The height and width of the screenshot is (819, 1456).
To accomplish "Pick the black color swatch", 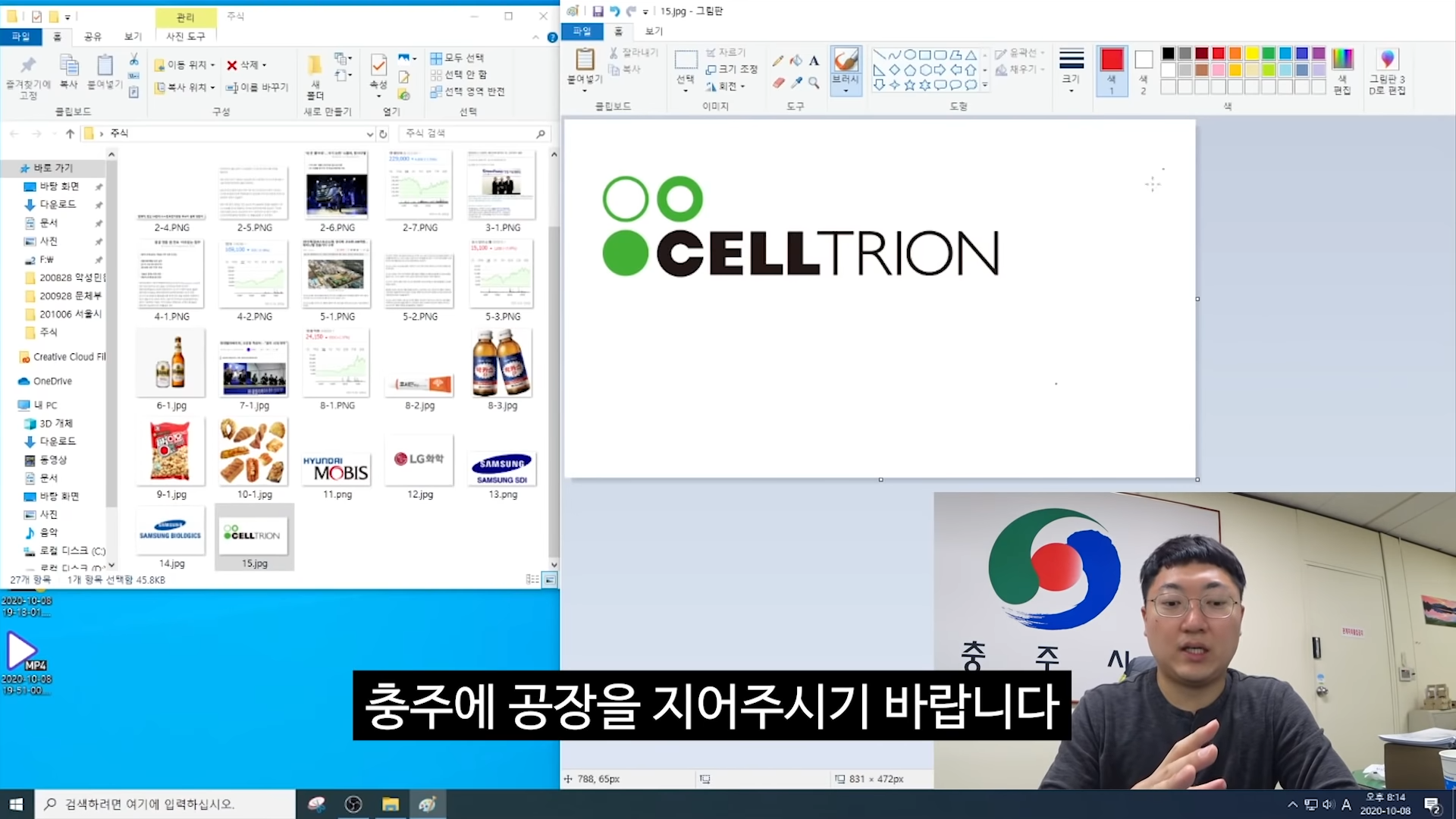I will 1168,53.
